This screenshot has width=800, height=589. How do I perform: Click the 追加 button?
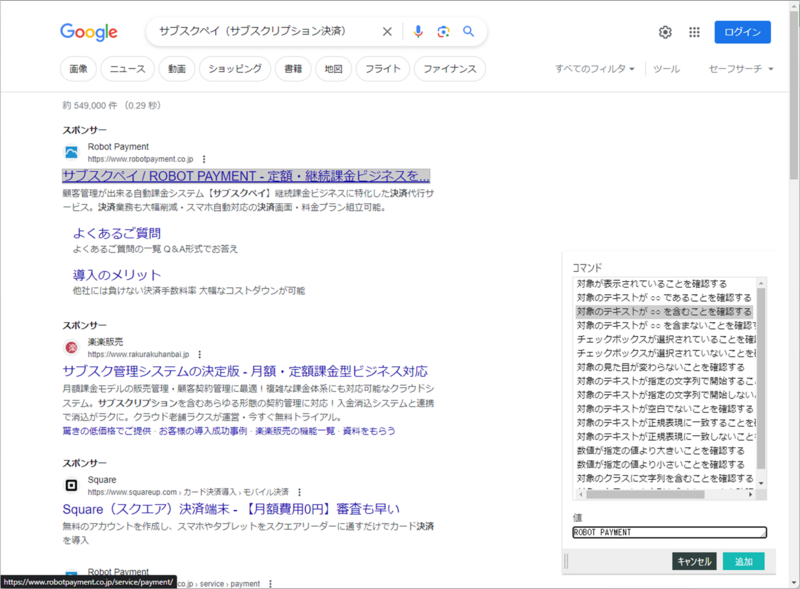point(744,561)
